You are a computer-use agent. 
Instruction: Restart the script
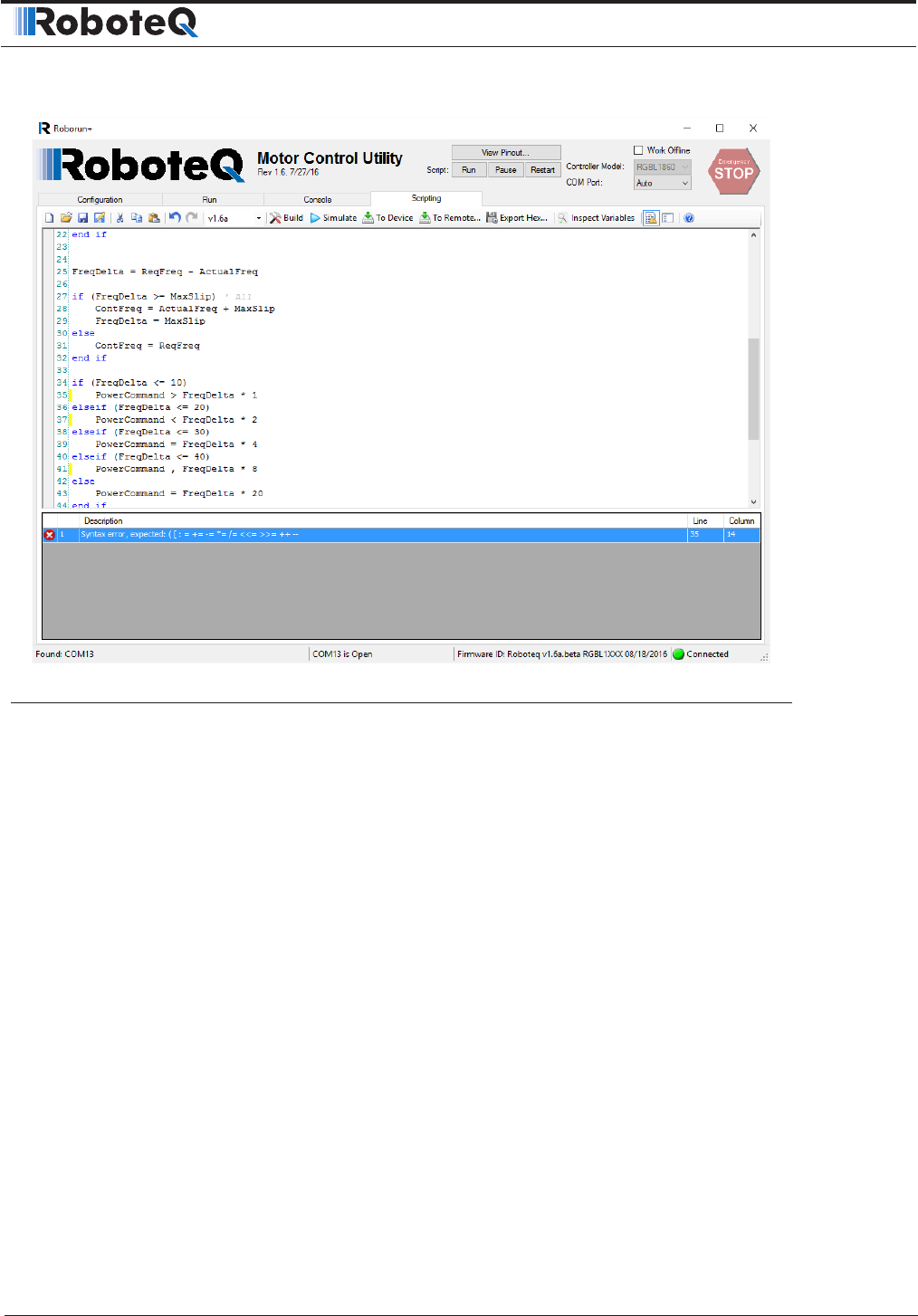(543, 170)
